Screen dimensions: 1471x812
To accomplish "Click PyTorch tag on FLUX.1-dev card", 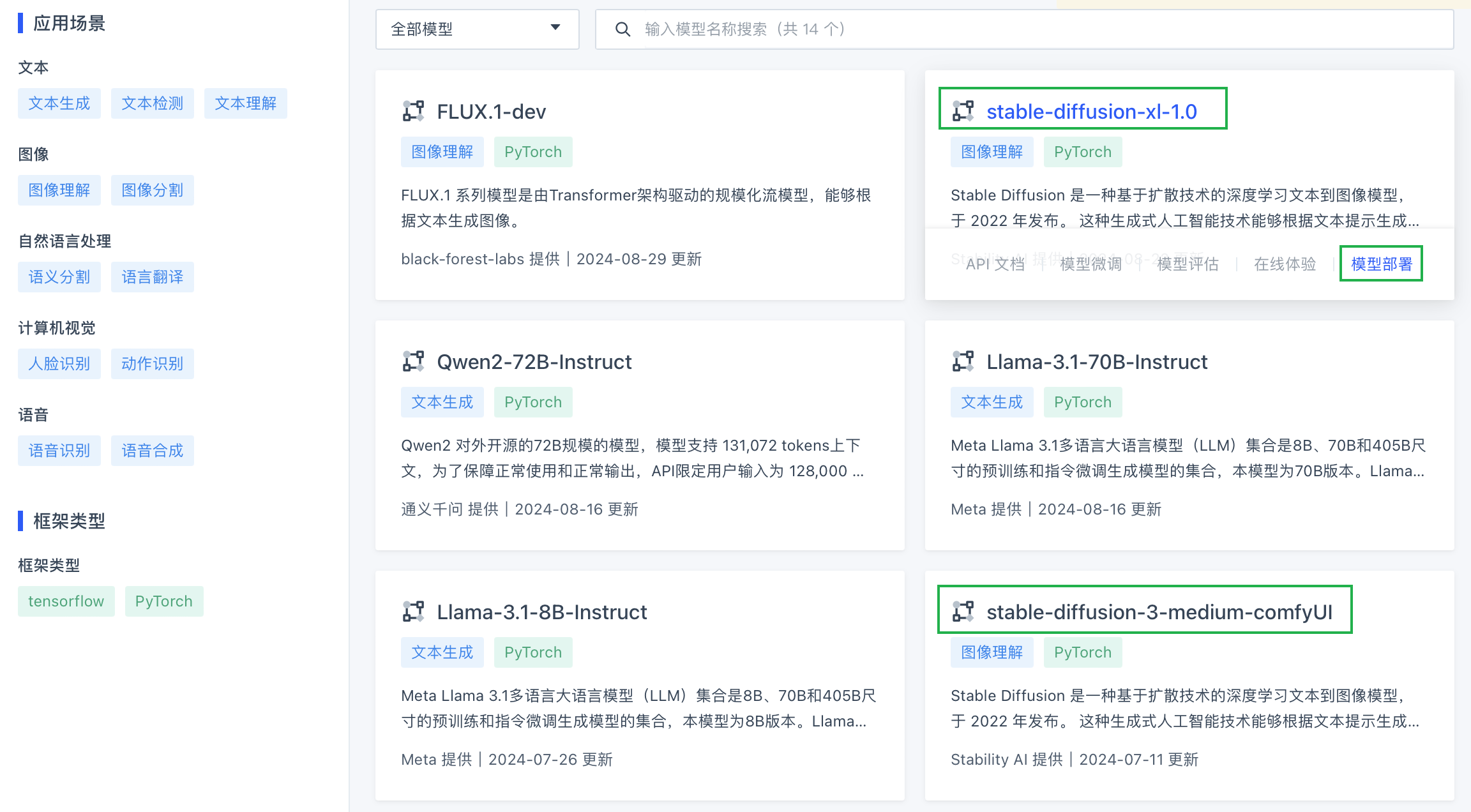I will (x=533, y=152).
